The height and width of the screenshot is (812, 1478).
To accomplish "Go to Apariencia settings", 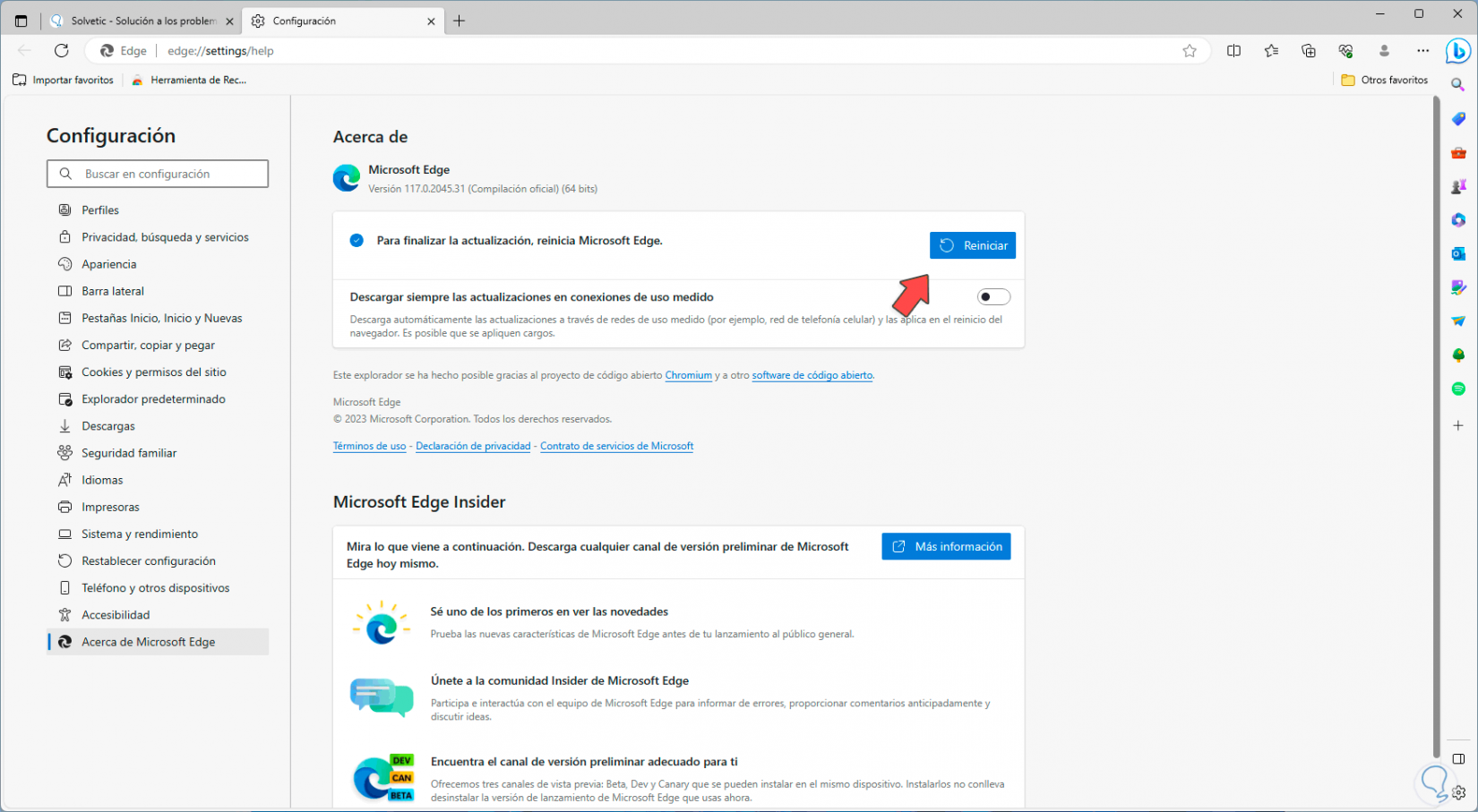I will point(158,264).
